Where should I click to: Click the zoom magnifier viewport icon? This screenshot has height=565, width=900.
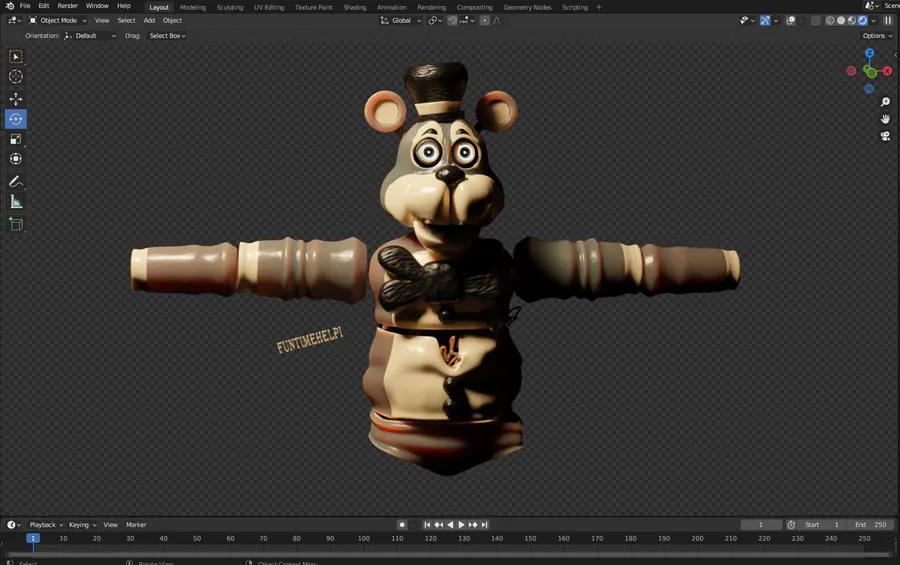click(x=885, y=102)
